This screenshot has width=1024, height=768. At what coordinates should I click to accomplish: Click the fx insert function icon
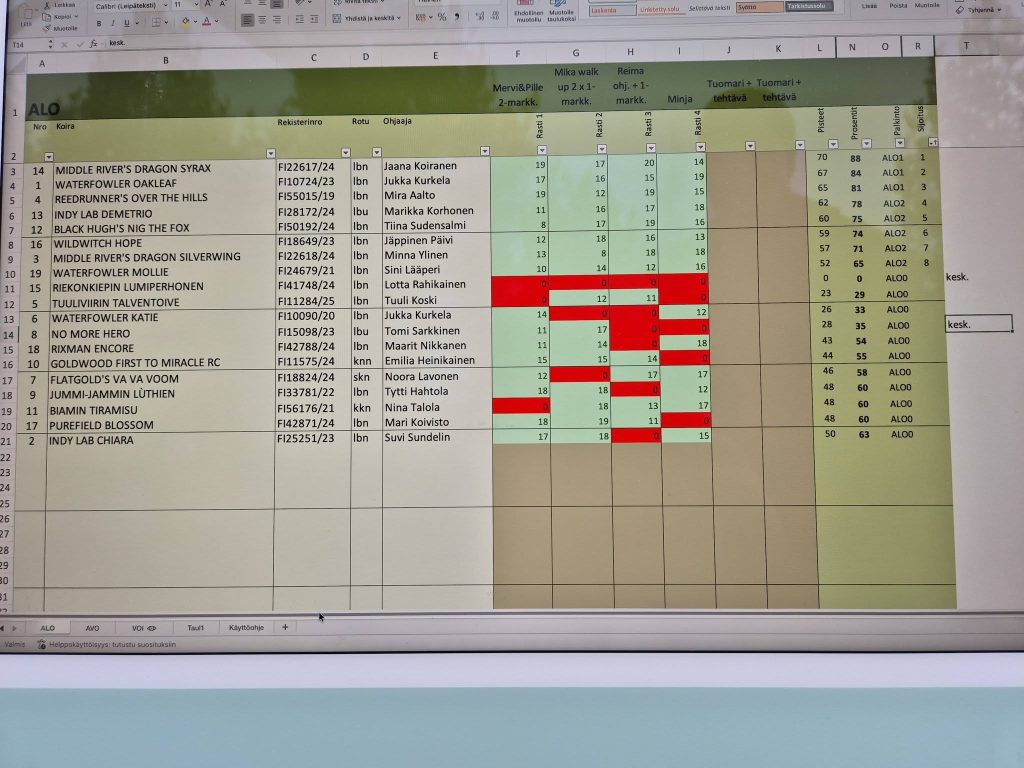(x=93, y=44)
